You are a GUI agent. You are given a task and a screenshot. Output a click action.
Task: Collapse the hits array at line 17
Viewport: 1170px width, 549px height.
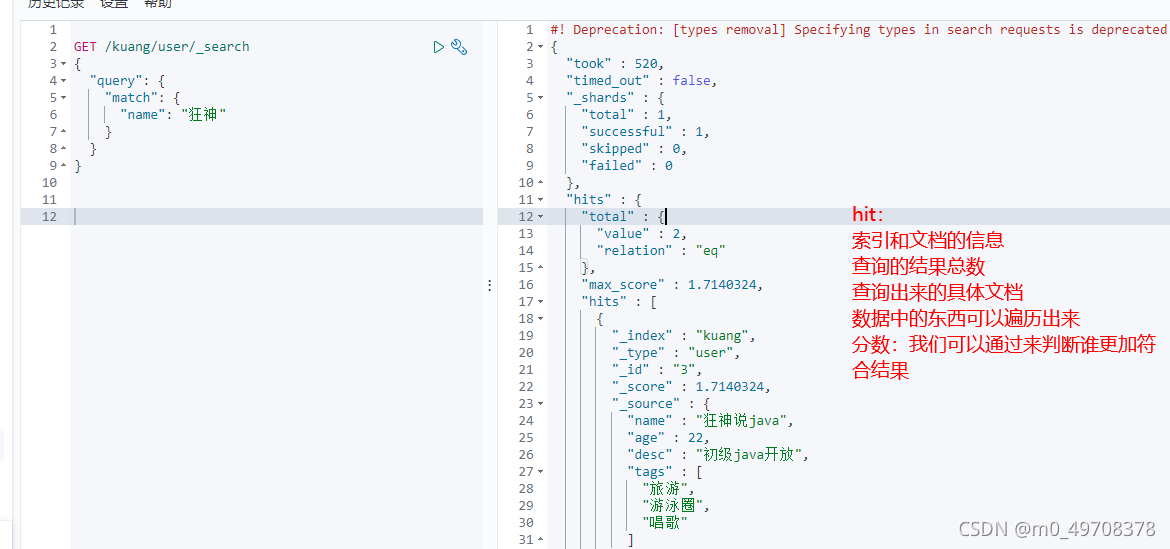(541, 303)
